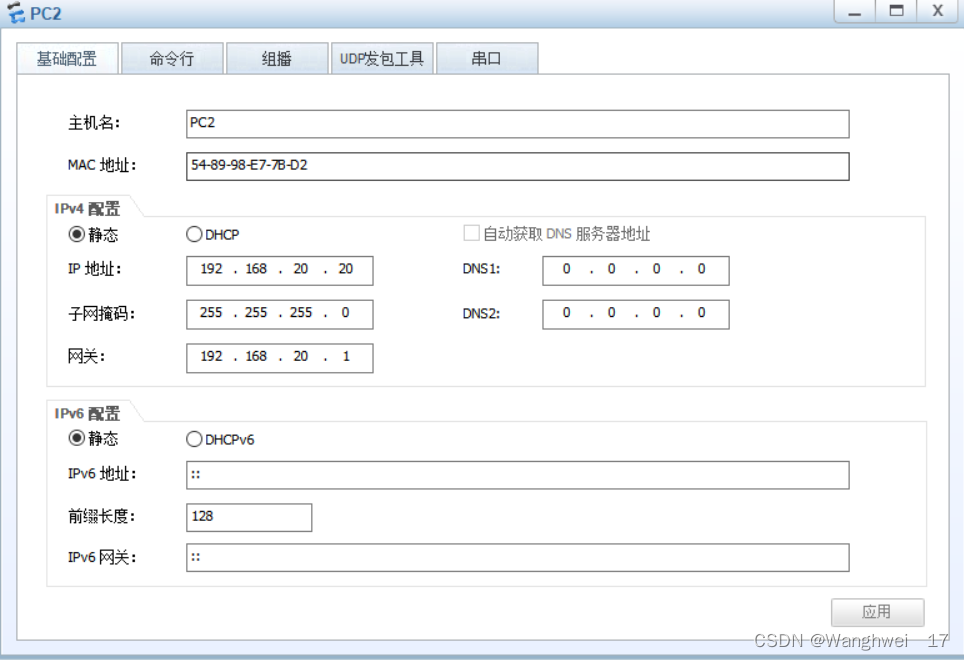The height and width of the screenshot is (660, 964).
Task: Open the 串口 tab
Action: pos(487,59)
